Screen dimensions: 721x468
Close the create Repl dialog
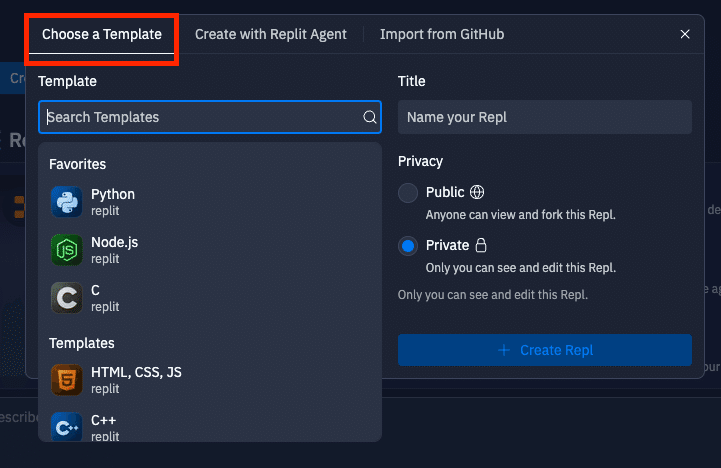click(x=685, y=34)
